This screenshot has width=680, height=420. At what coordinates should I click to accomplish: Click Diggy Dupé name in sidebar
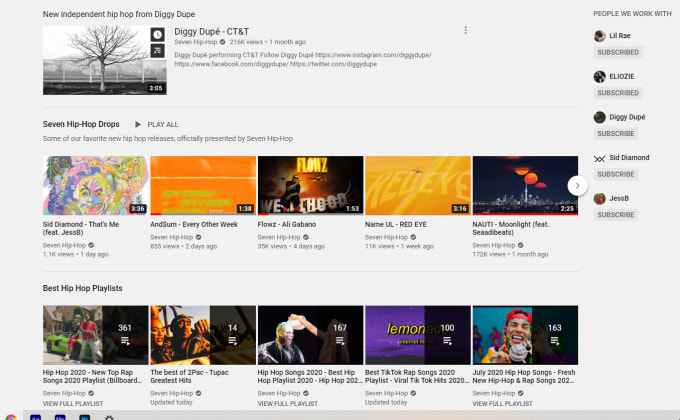pos(627,117)
